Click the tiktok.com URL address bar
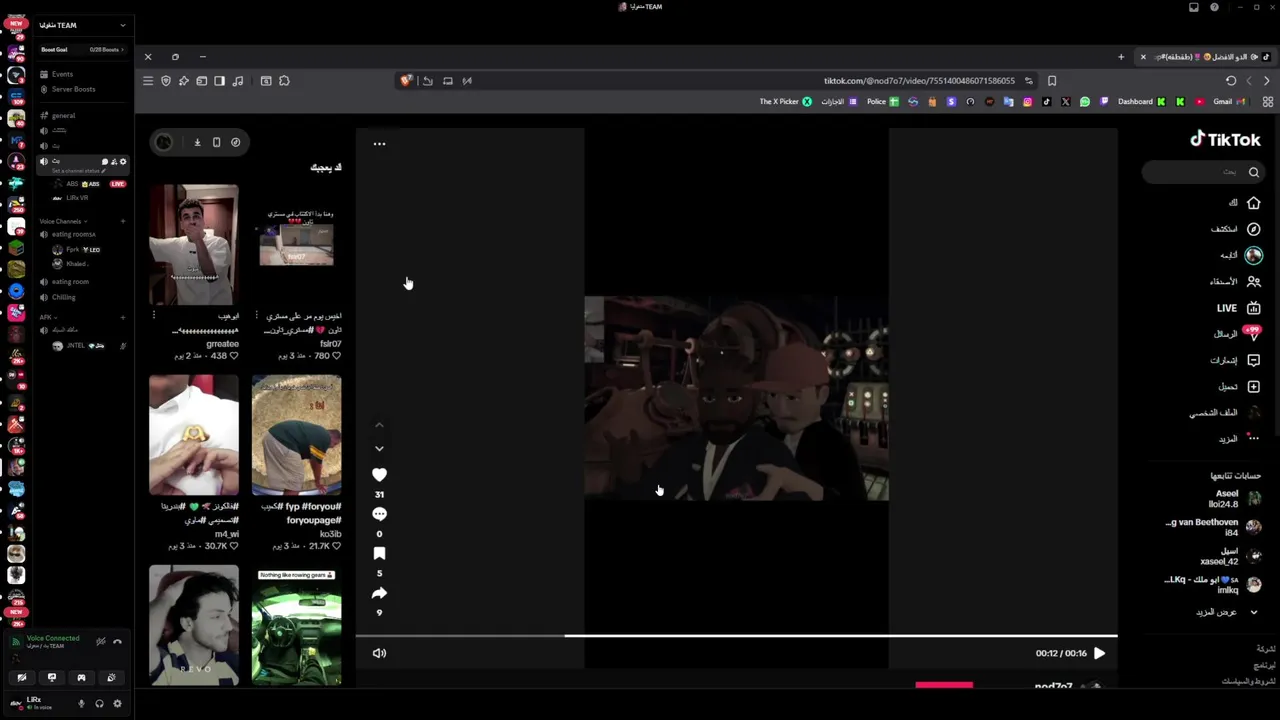 click(x=919, y=81)
